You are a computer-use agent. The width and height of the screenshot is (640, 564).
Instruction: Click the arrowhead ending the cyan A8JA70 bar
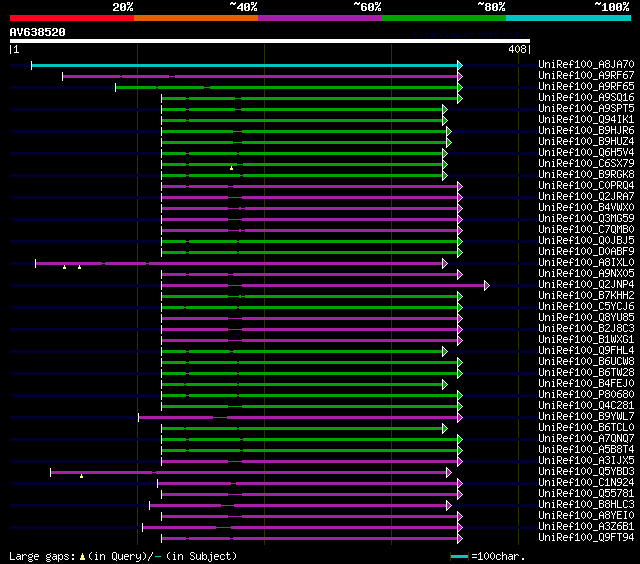coord(460,65)
